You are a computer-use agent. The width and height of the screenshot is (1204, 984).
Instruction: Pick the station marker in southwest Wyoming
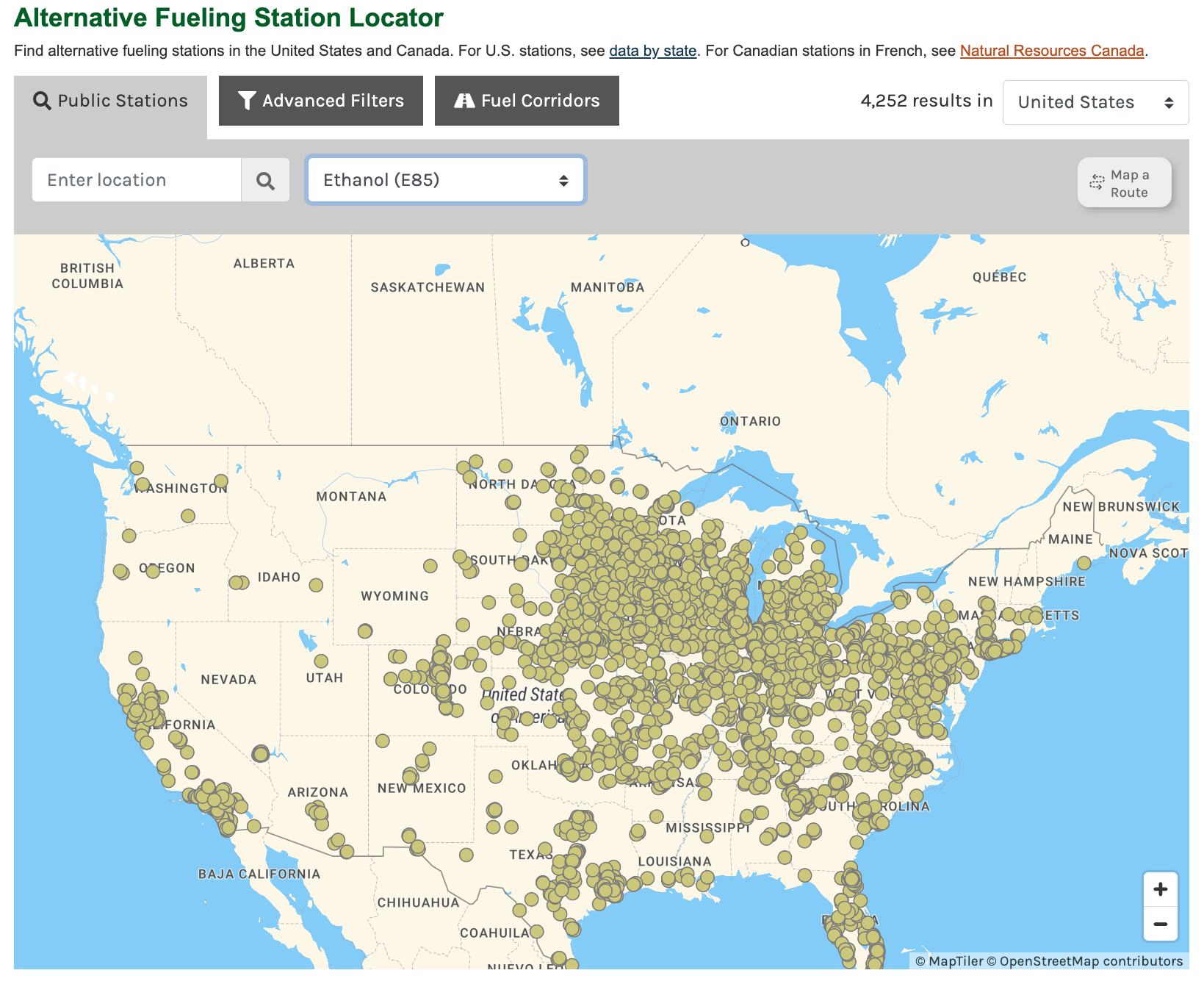[x=365, y=631]
